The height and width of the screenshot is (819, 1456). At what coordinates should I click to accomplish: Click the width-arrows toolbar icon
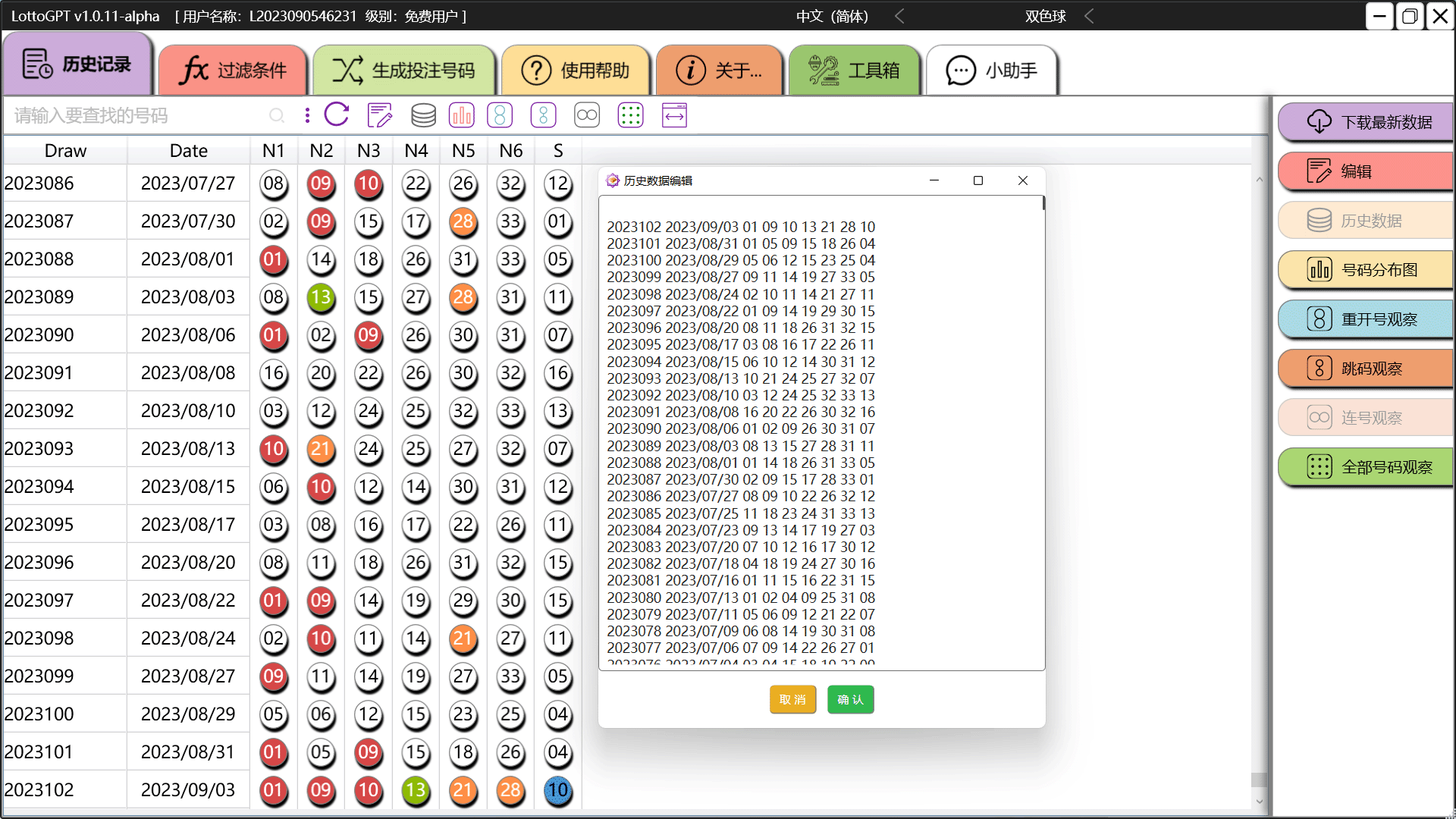click(x=674, y=115)
